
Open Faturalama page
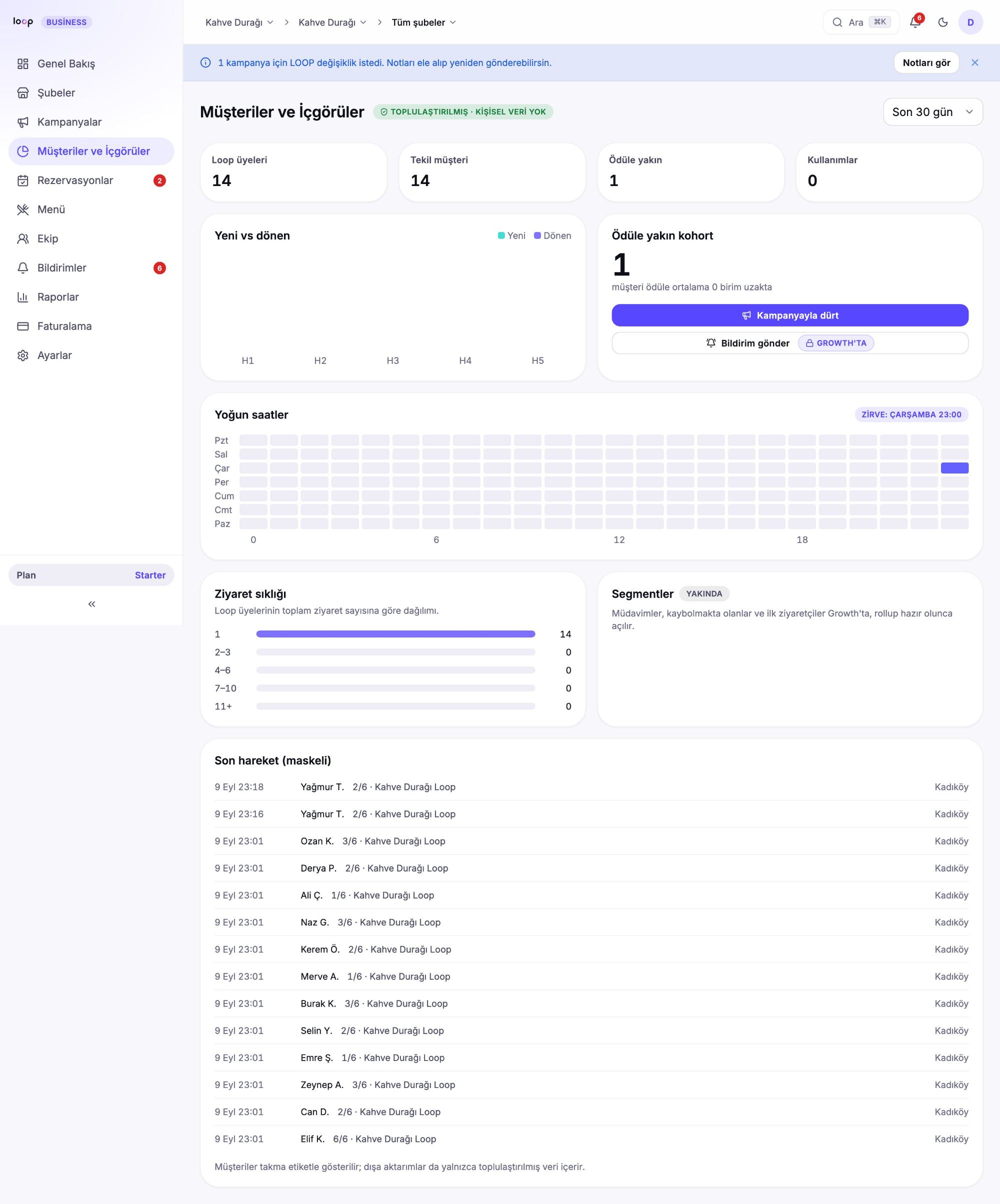91,326
